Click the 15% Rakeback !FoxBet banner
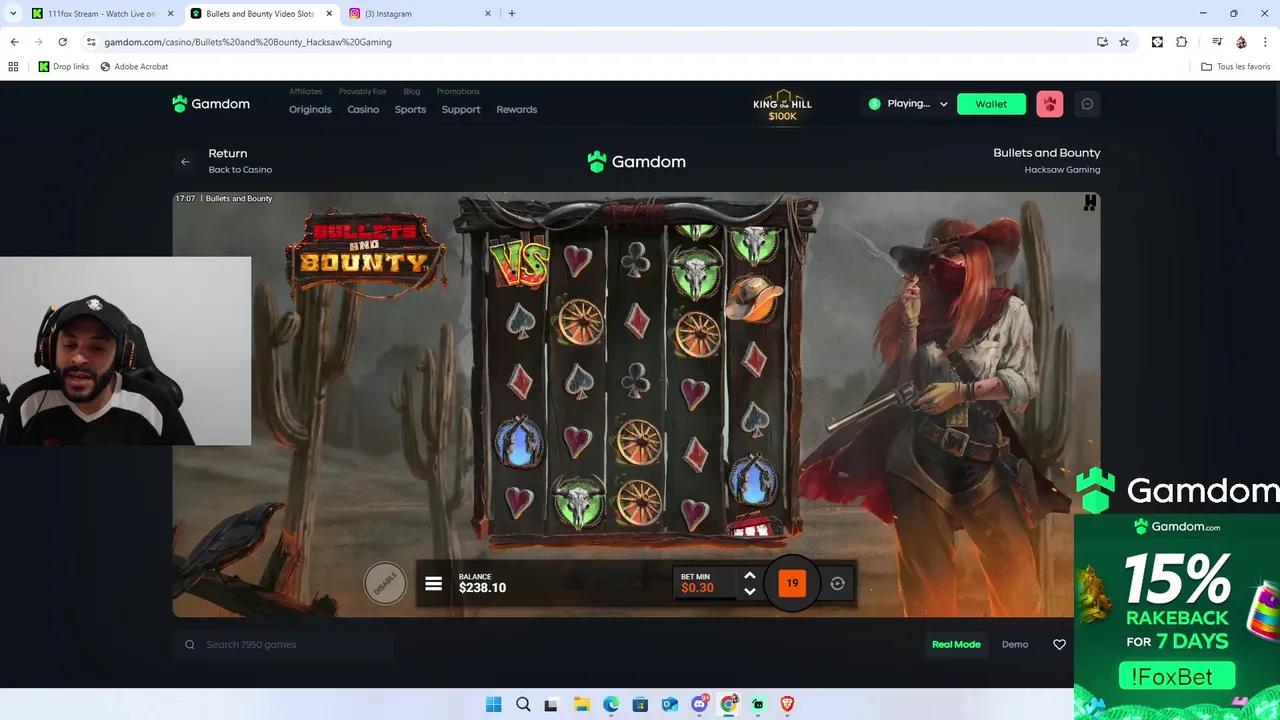This screenshot has width=1280, height=720. (1177, 617)
